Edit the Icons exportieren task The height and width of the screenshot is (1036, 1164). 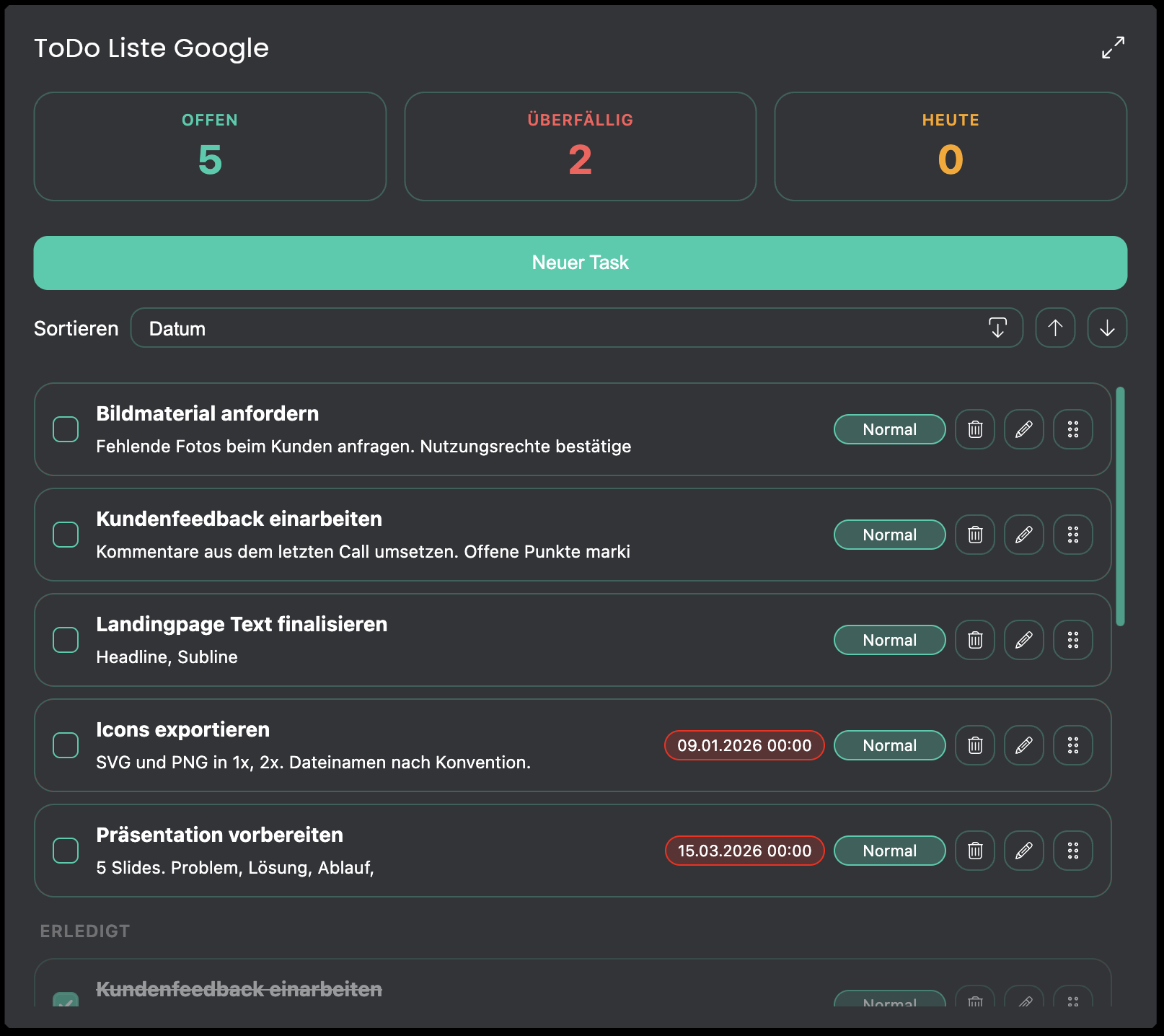pos(1024,745)
